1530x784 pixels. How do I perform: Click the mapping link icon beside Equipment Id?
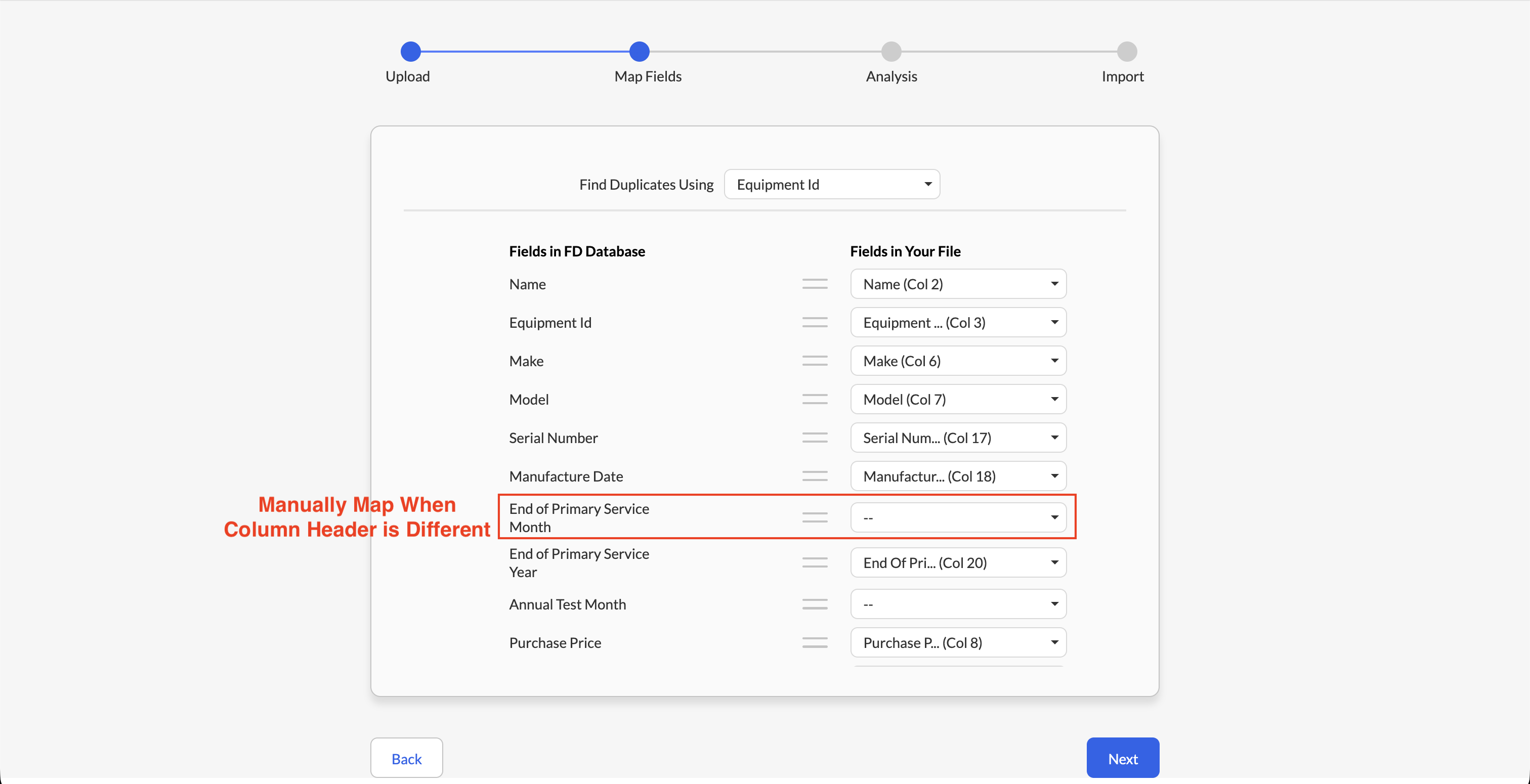click(814, 323)
